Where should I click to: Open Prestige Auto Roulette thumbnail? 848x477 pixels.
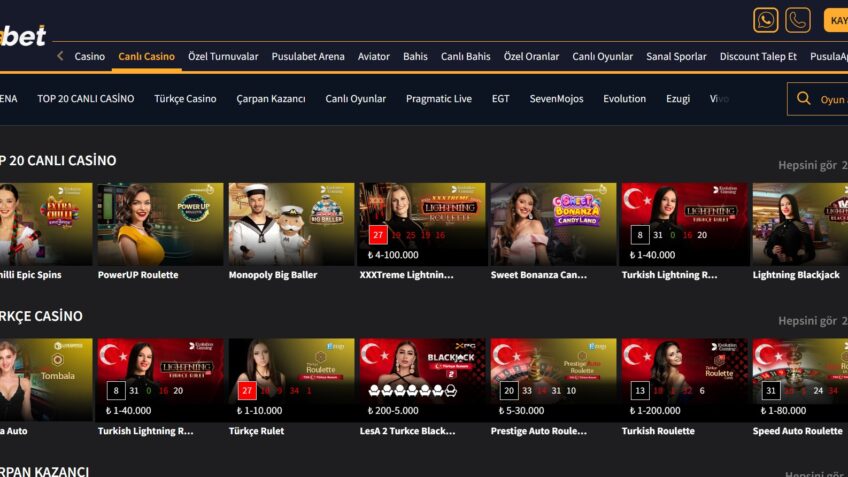pyautogui.click(x=553, y=380)
